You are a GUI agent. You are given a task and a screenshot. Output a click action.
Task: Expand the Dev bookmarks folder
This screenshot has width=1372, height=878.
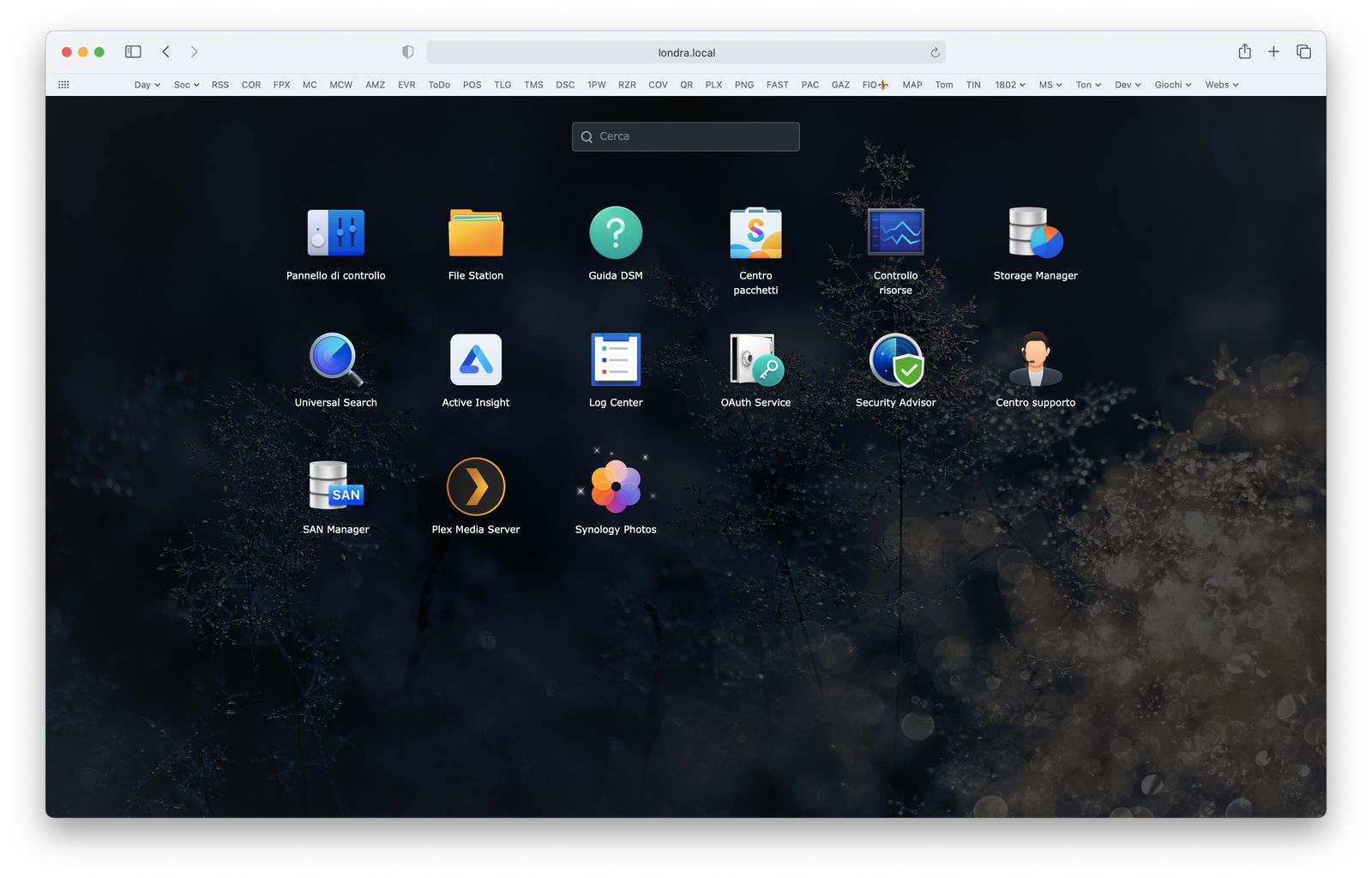pos(1128,85)
